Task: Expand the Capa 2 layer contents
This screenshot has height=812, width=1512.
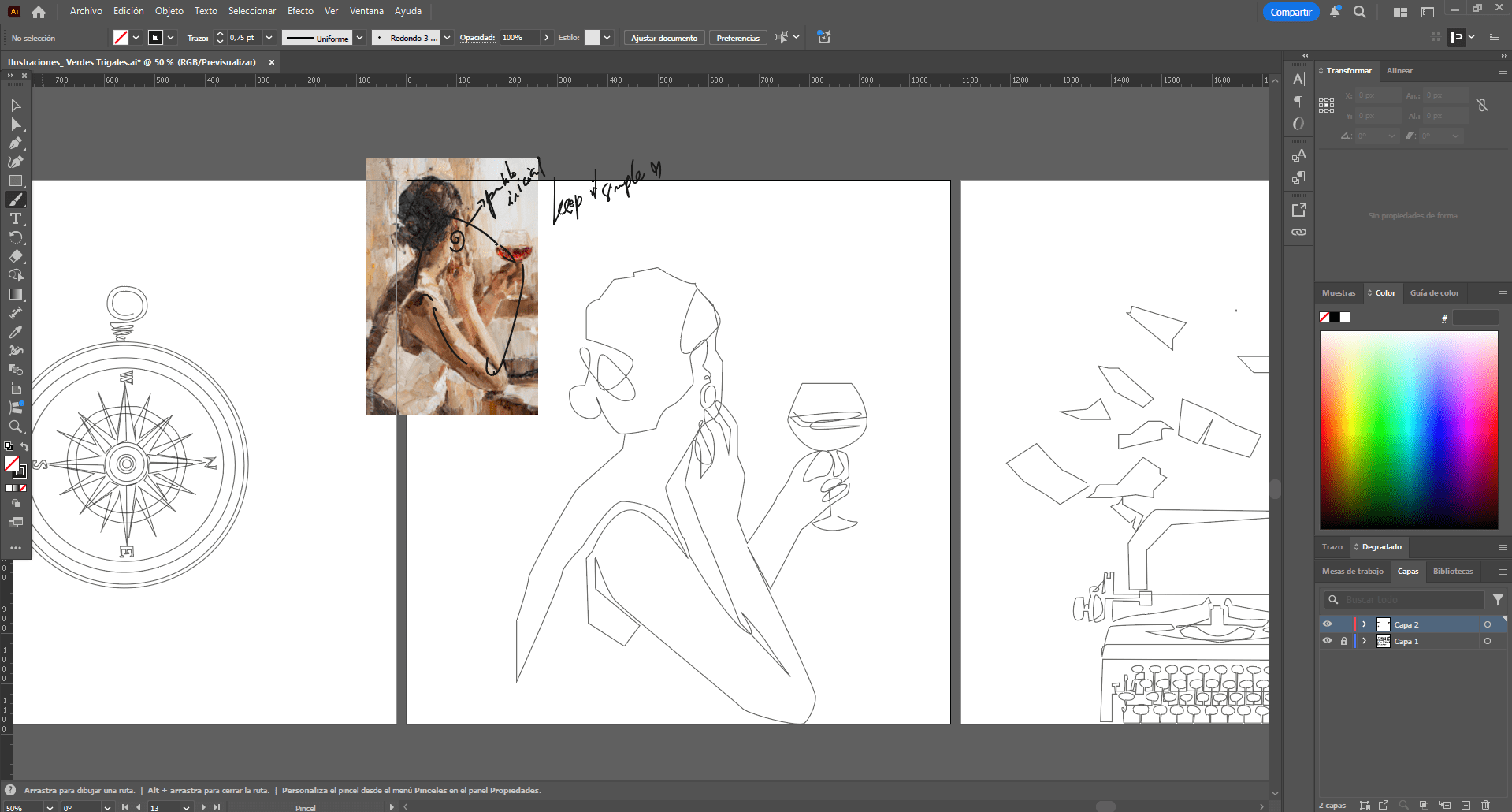Action: 1364,624
